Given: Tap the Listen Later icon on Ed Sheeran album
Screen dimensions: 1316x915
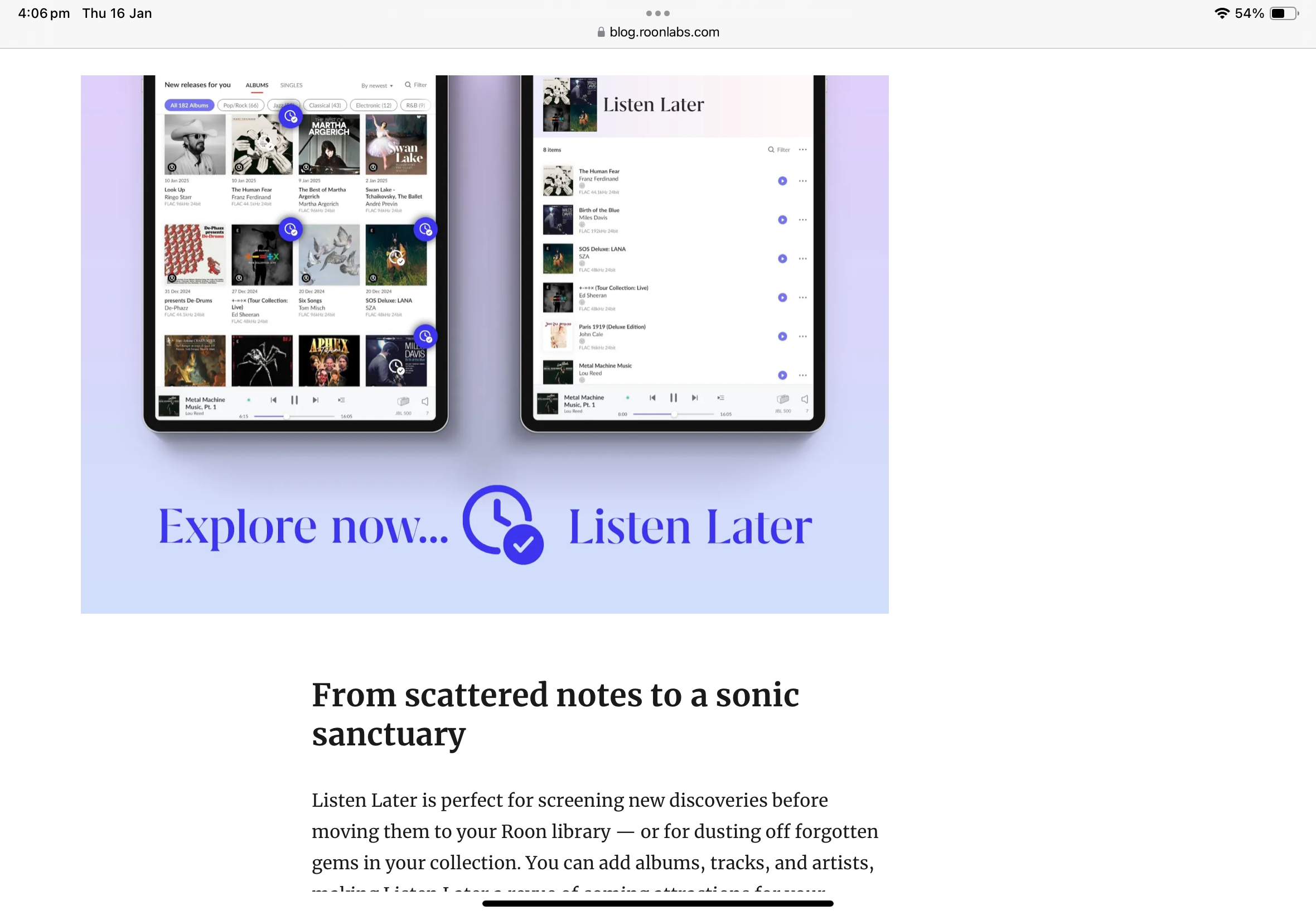Looking at the screenshot, I should tap(291, 229).
